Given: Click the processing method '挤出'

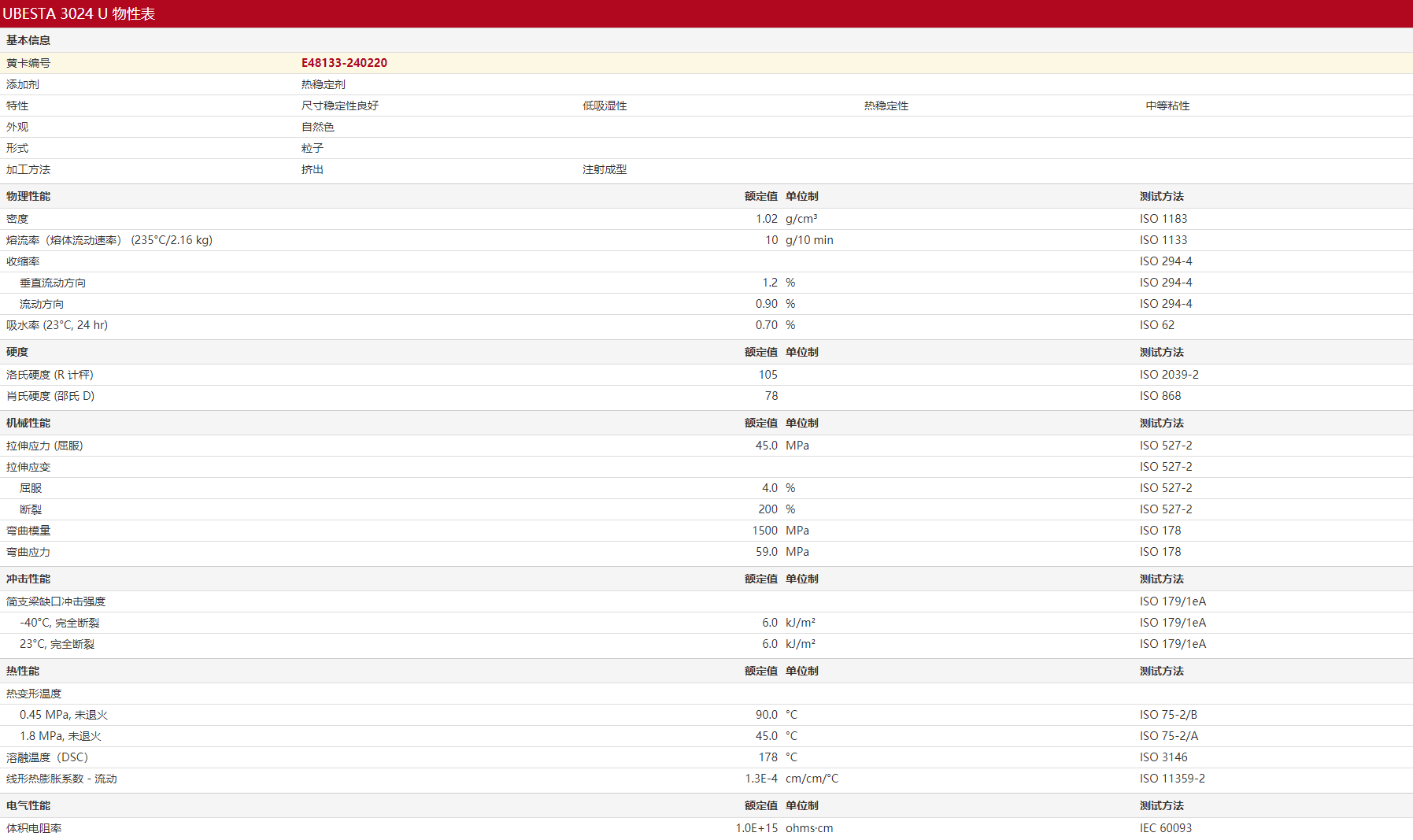Looking at the screenshot, I should pyautogui.click(x=313, y=169).
